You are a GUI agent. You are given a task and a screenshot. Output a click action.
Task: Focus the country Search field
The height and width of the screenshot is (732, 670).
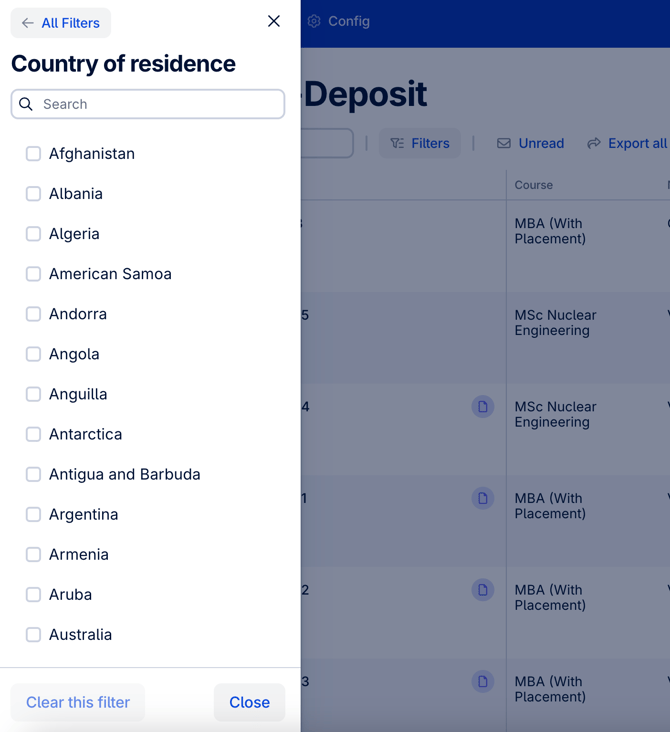coord(148,104)
